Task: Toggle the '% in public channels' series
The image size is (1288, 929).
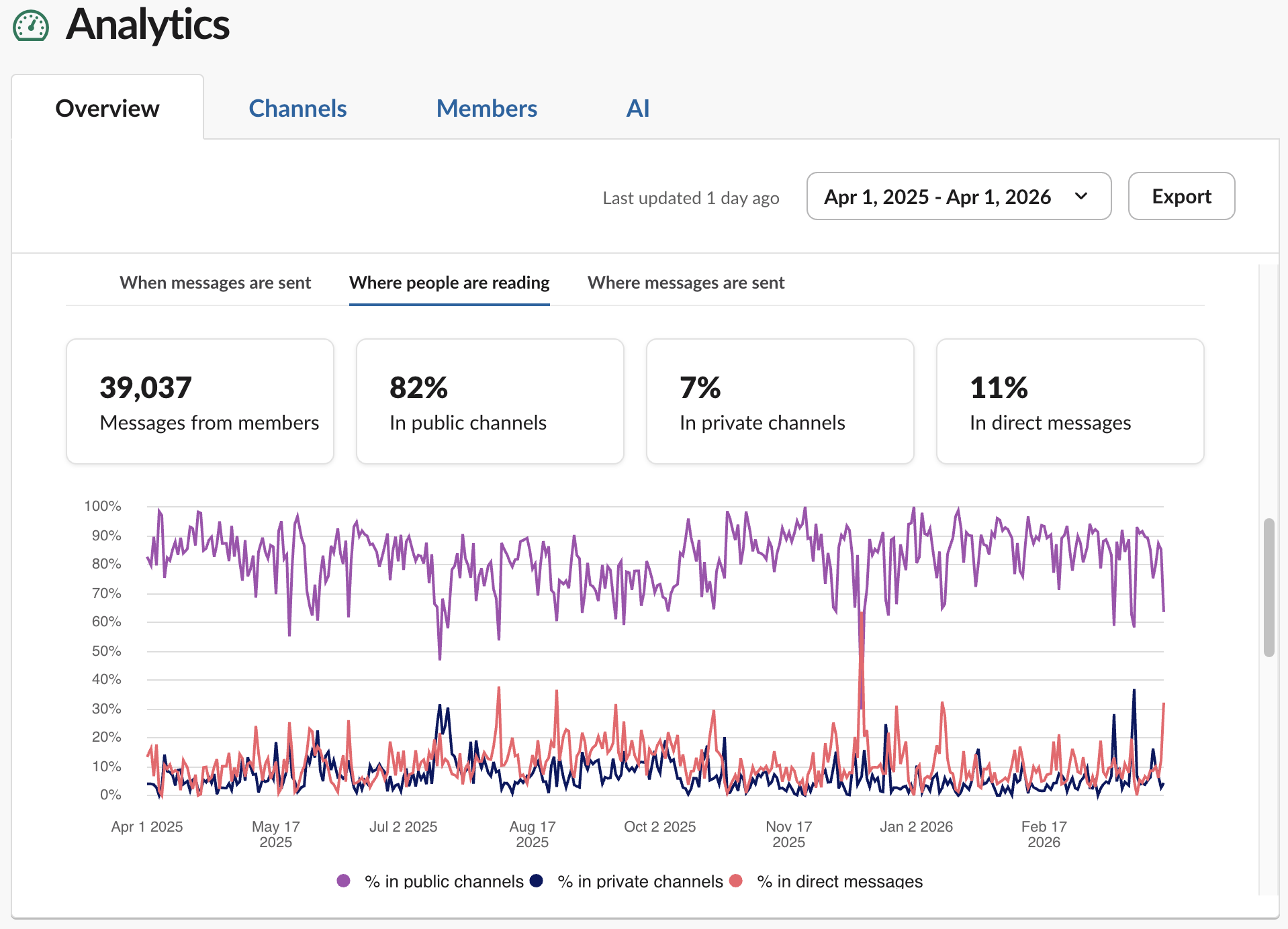Action: [443, 881]
